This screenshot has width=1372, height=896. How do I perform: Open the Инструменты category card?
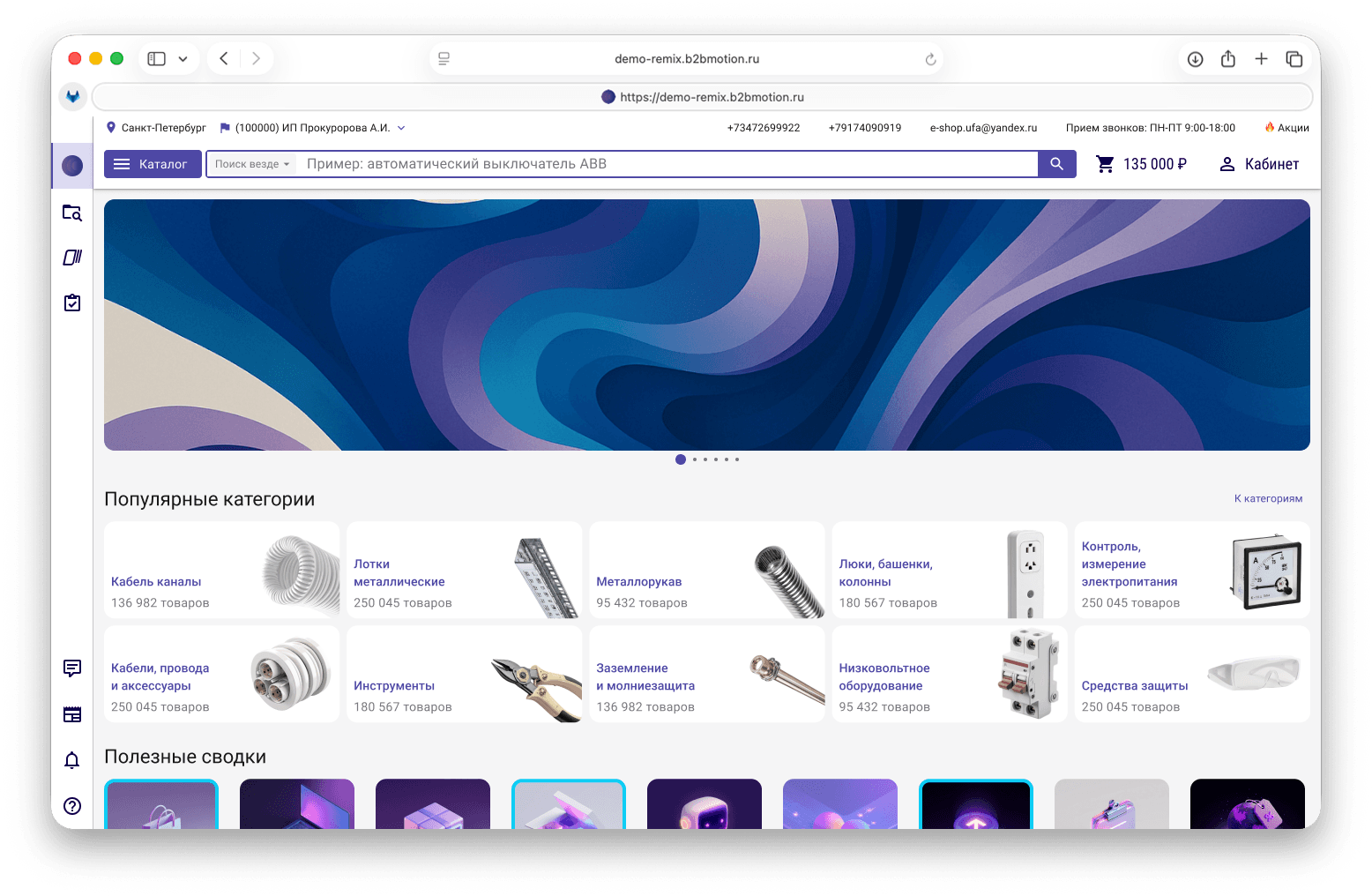coord(465,674)
